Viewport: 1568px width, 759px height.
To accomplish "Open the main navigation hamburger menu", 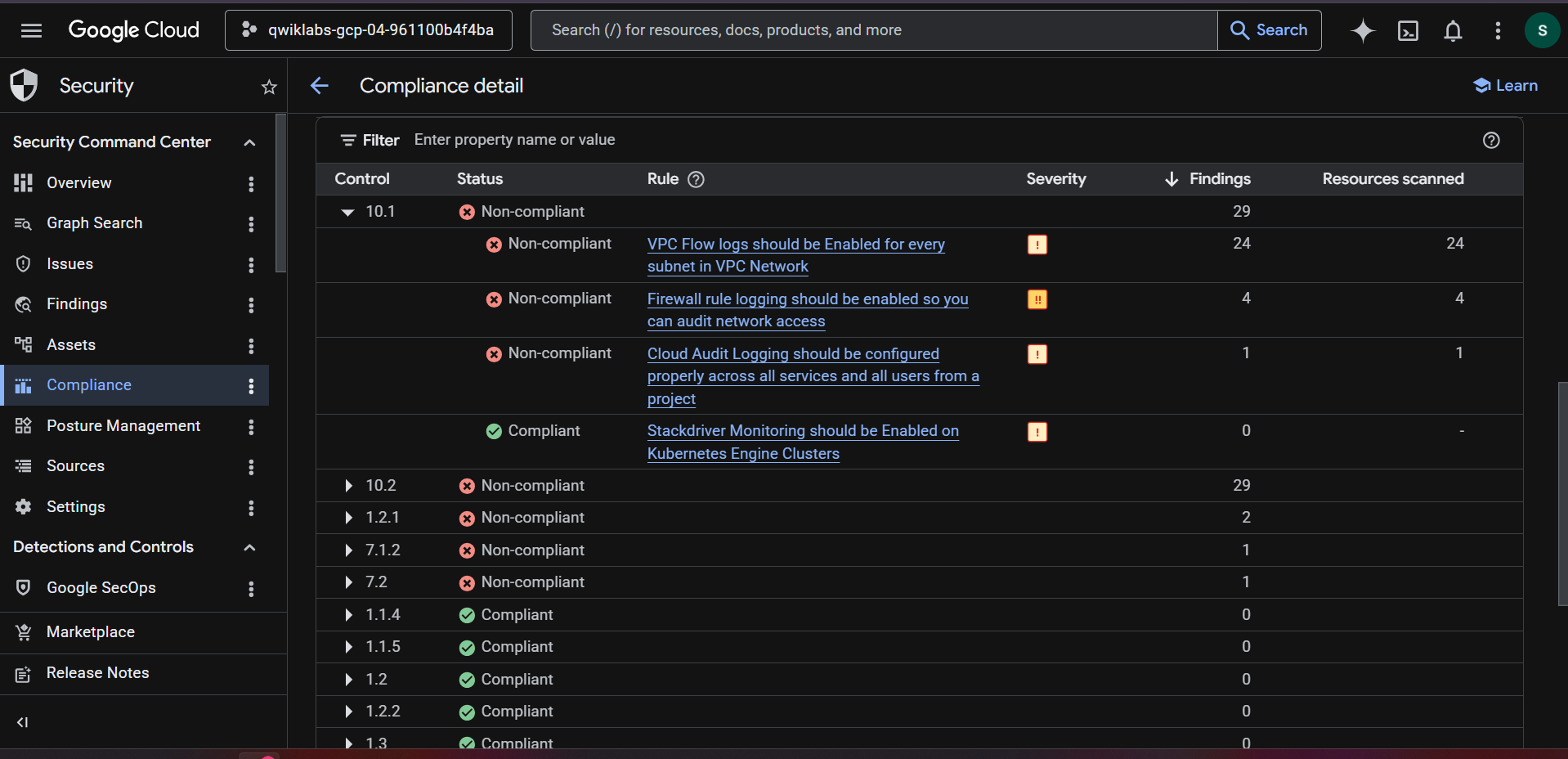I will pos(32,30).
